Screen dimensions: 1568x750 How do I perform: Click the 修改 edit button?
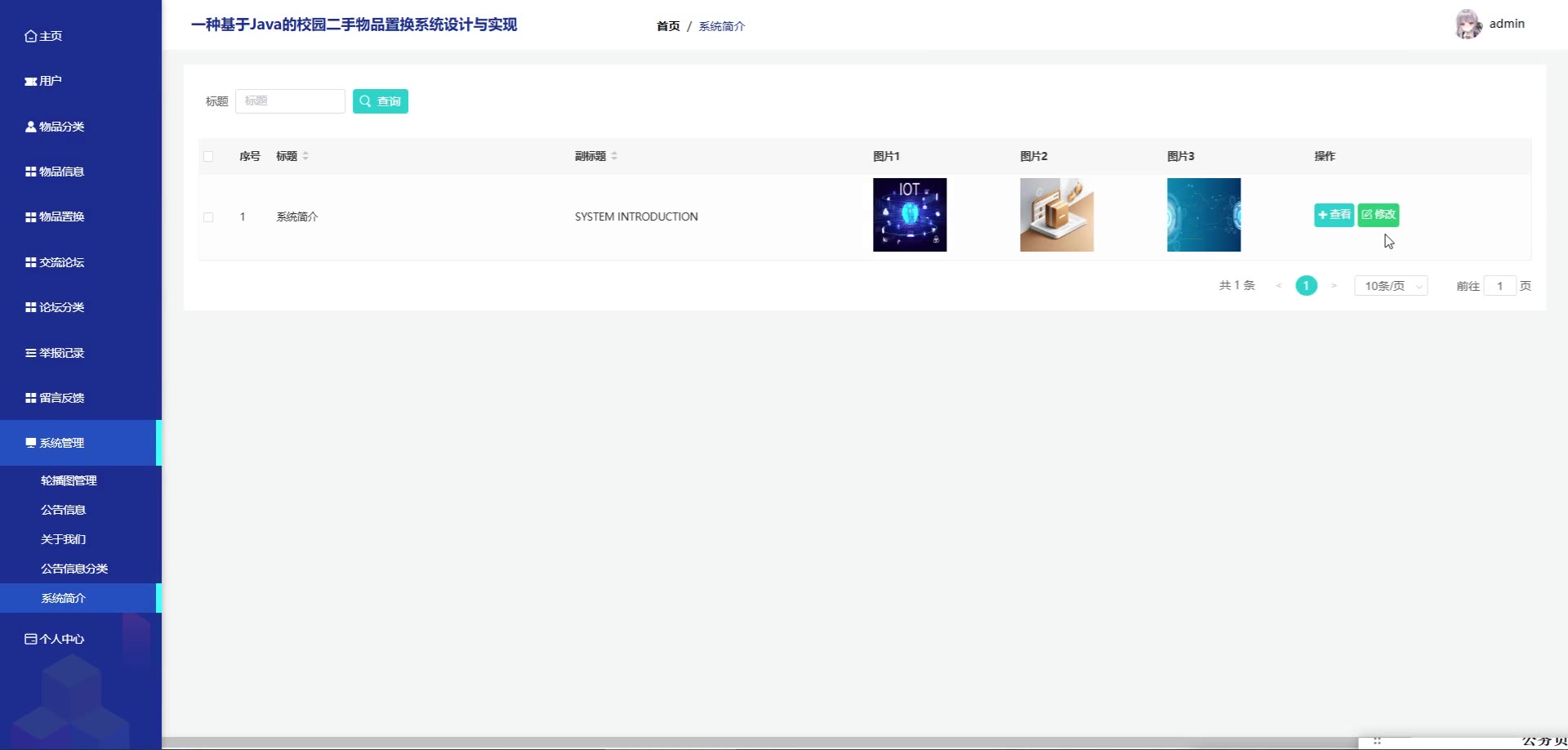coord(1379,215)
